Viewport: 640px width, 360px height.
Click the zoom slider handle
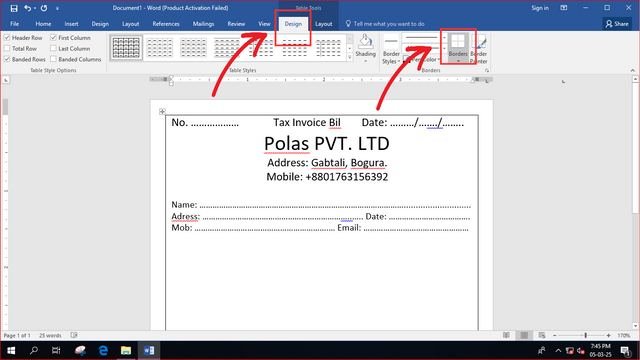click(586, 336)
